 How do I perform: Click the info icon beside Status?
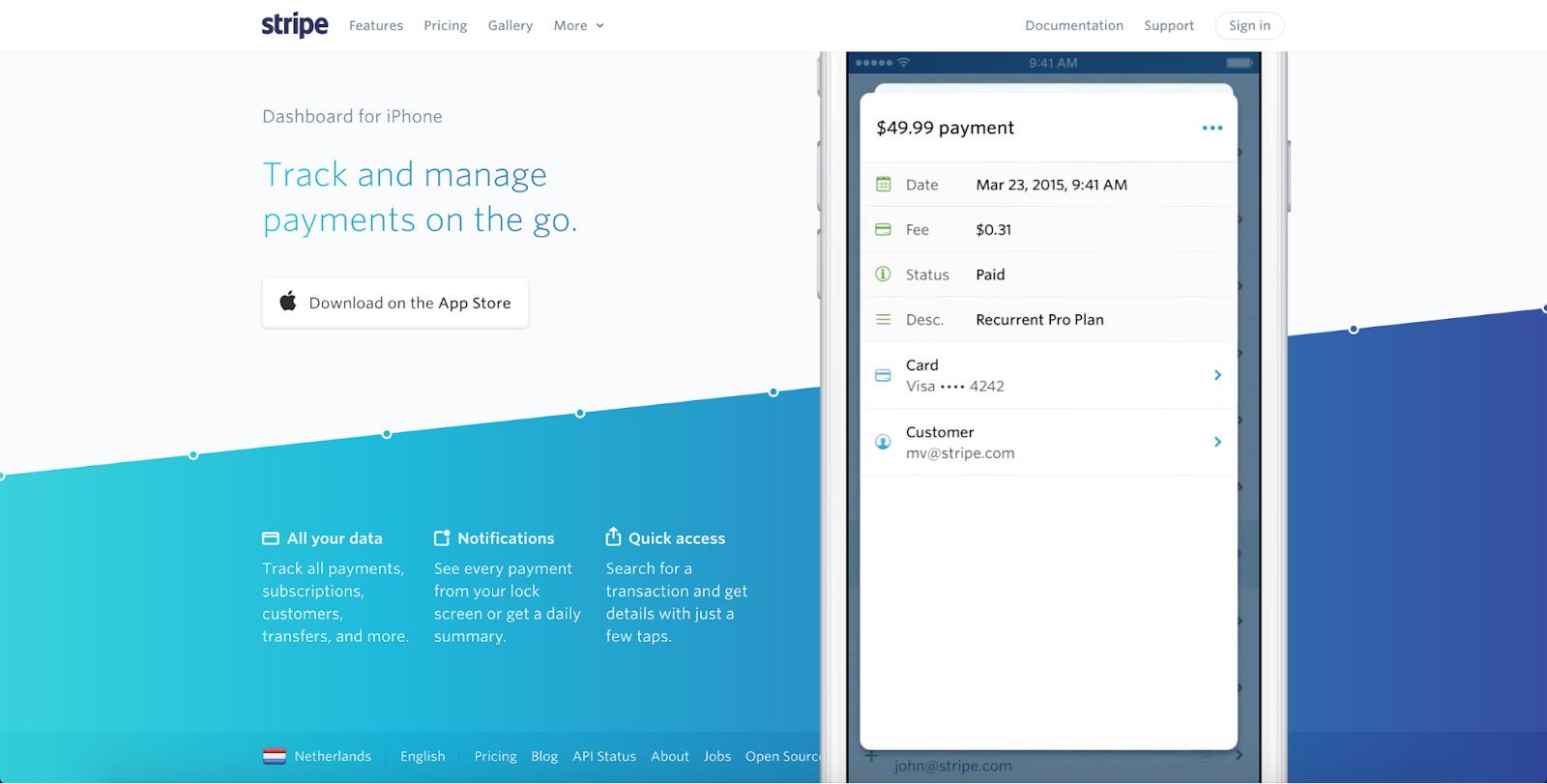click(x=883, y=275)
